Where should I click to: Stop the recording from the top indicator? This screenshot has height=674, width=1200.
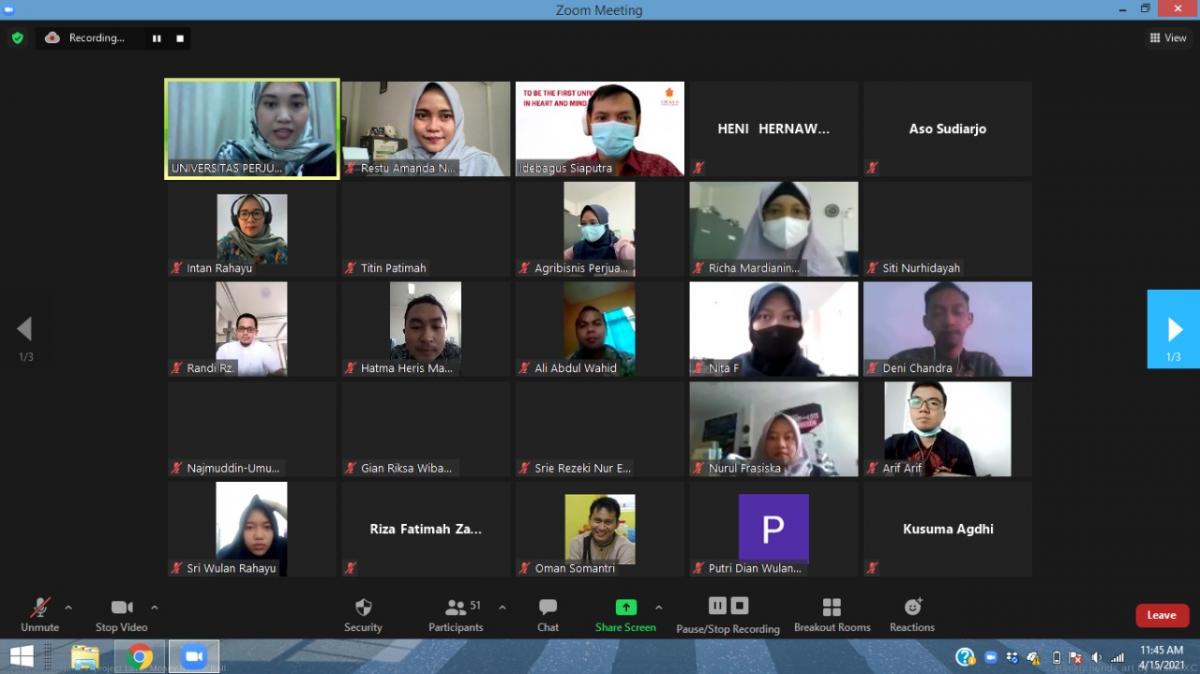[x=180, y=38]
